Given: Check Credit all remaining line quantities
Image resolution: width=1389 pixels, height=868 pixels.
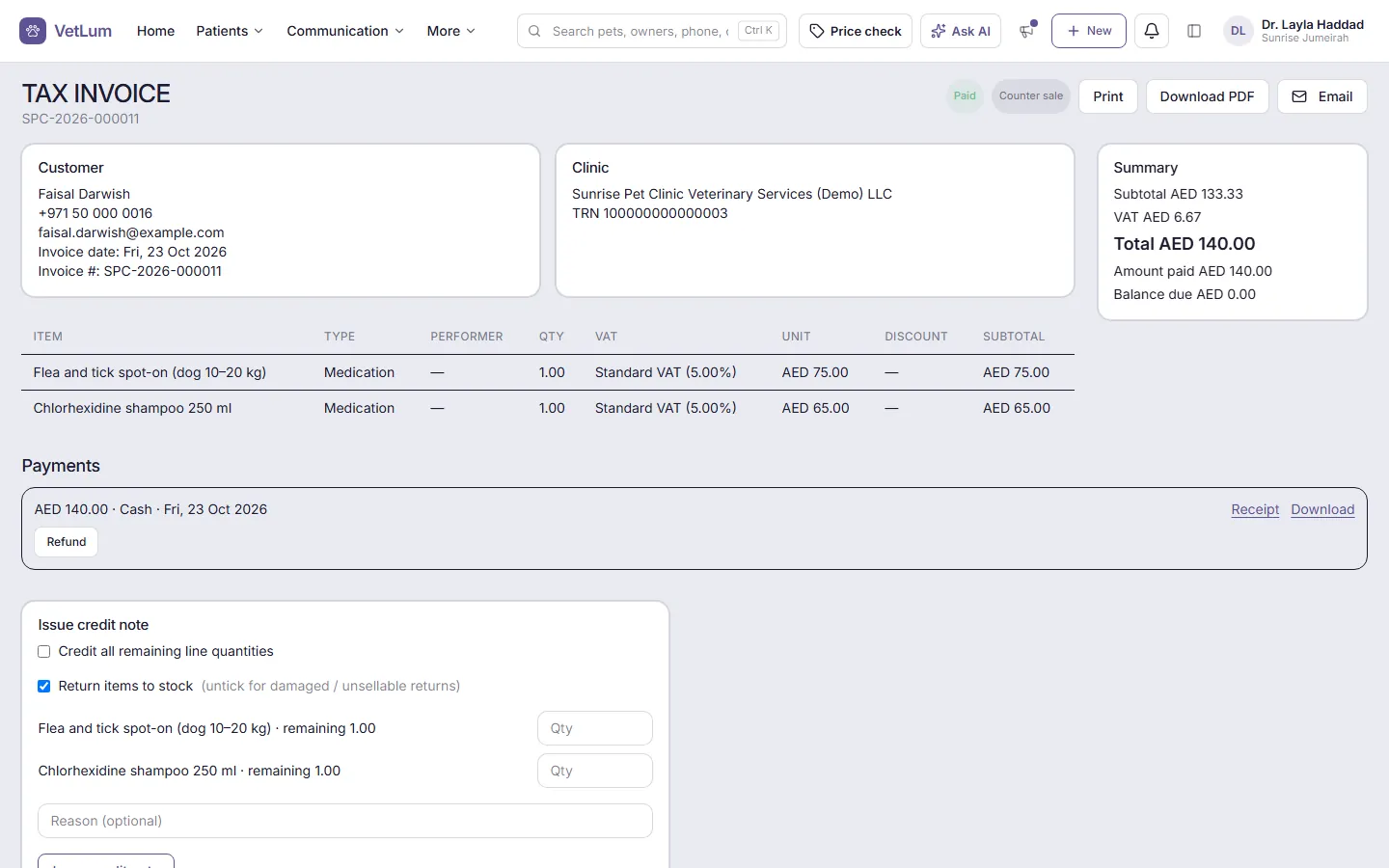Looking at the screenshot, I should point(43,652).
